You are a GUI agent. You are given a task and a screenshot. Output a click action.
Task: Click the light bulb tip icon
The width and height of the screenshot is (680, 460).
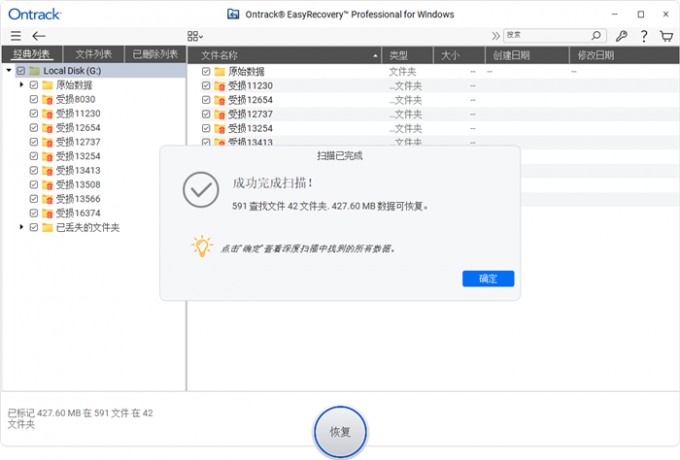pos(202,246)
